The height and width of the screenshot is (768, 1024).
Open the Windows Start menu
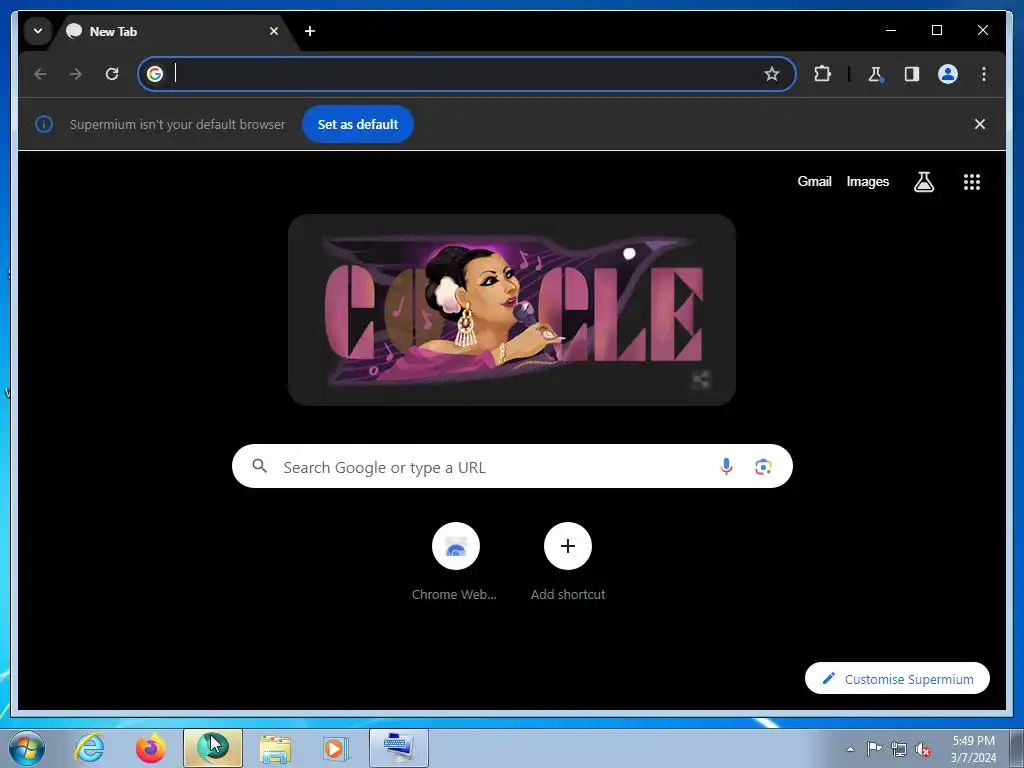pos(27,748)
